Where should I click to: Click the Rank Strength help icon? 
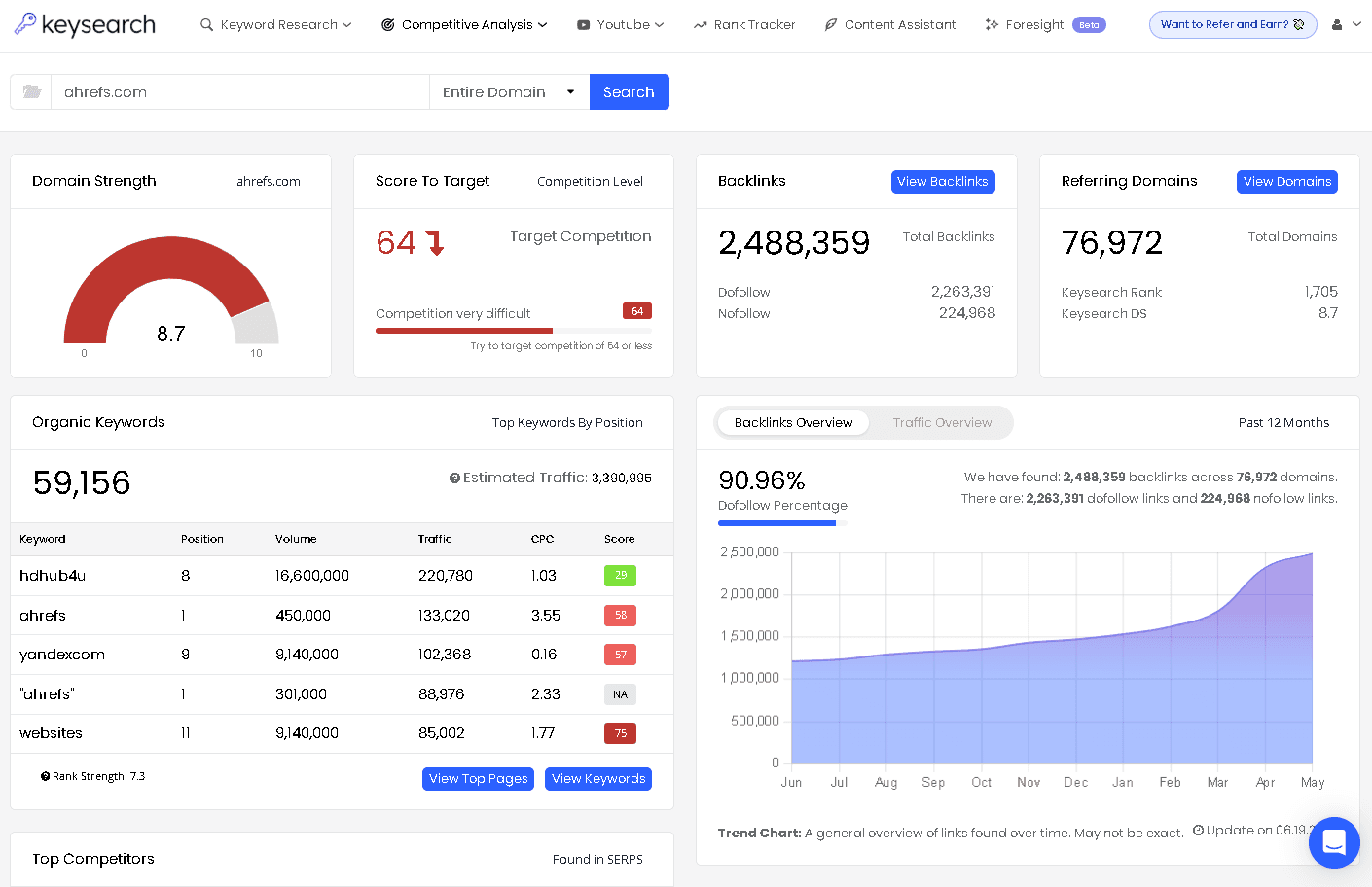pyautogui.click(x=45, y=776)
